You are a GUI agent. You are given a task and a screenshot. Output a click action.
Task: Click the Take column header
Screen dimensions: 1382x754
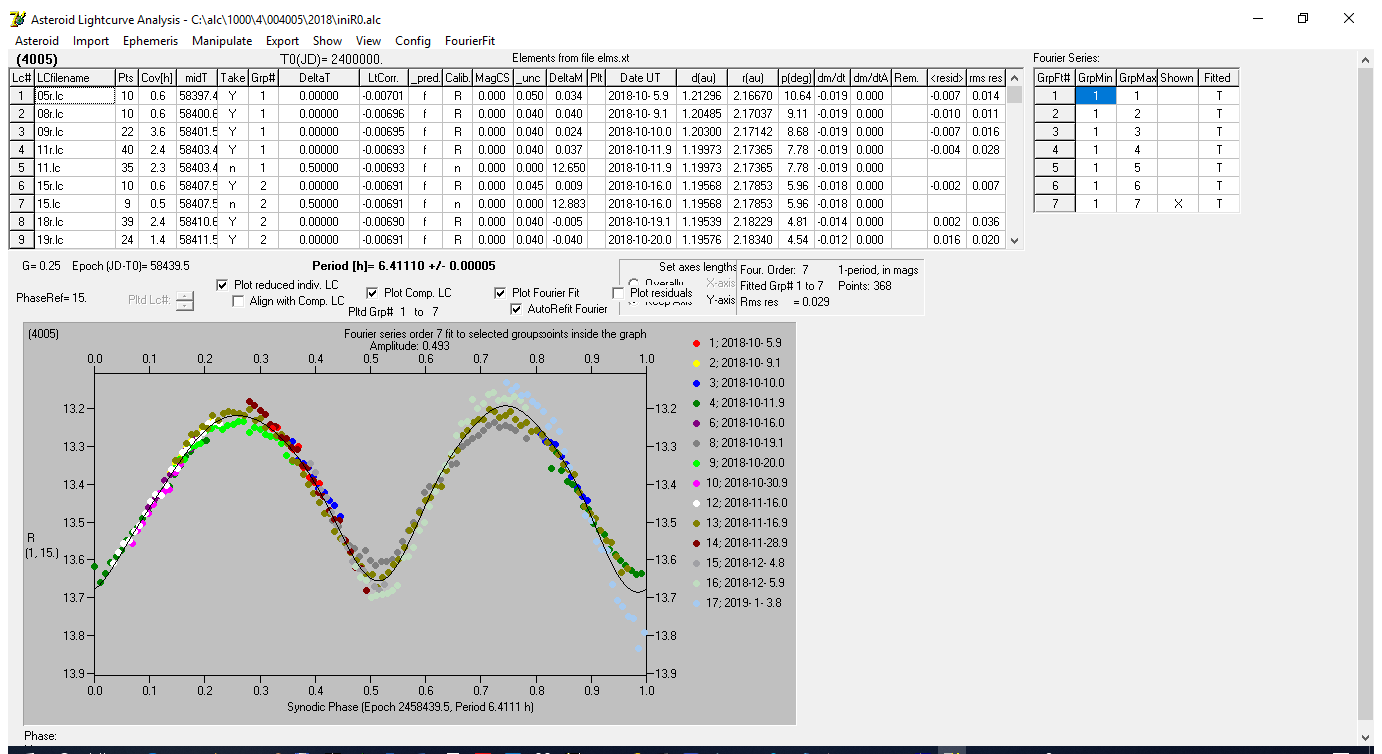232,78
